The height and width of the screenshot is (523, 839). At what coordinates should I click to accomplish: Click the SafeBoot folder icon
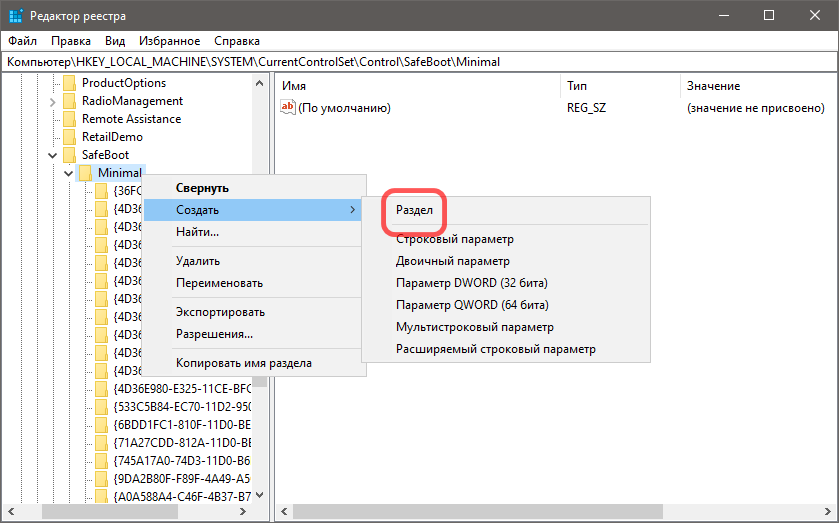69,155
